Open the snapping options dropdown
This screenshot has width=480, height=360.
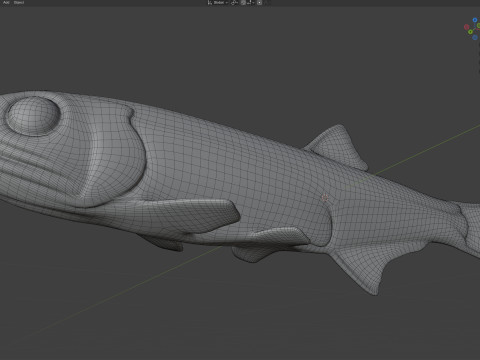251,2
